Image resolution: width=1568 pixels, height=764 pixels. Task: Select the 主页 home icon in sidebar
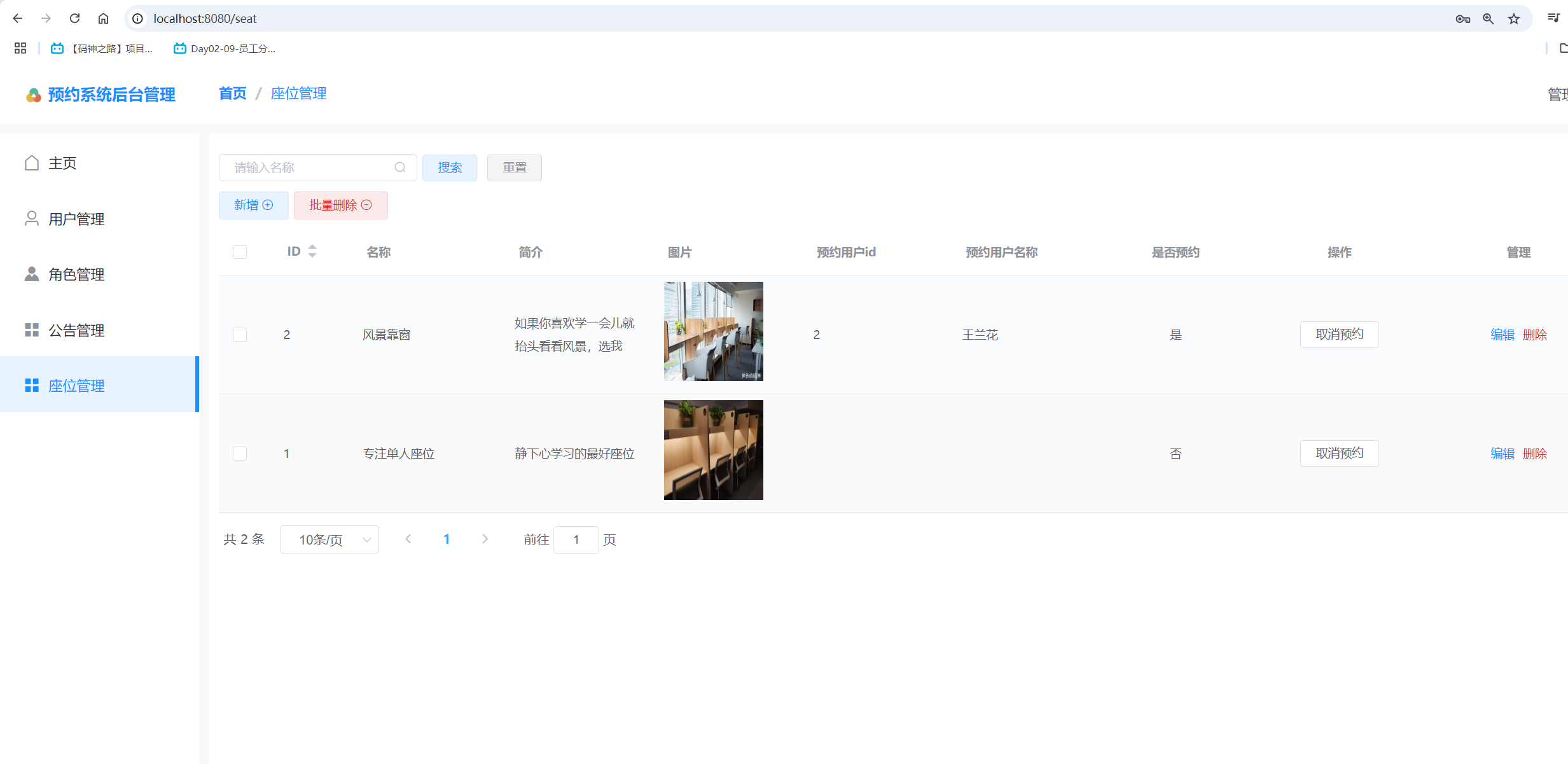[31, 163]
